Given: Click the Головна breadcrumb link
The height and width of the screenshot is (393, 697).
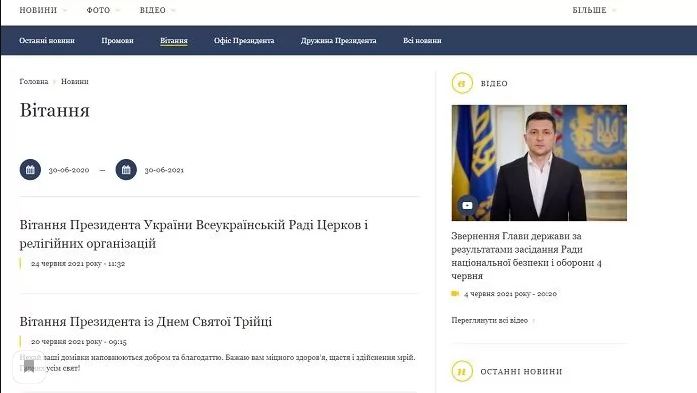Looking at the screenshot, I should point(34,81).
